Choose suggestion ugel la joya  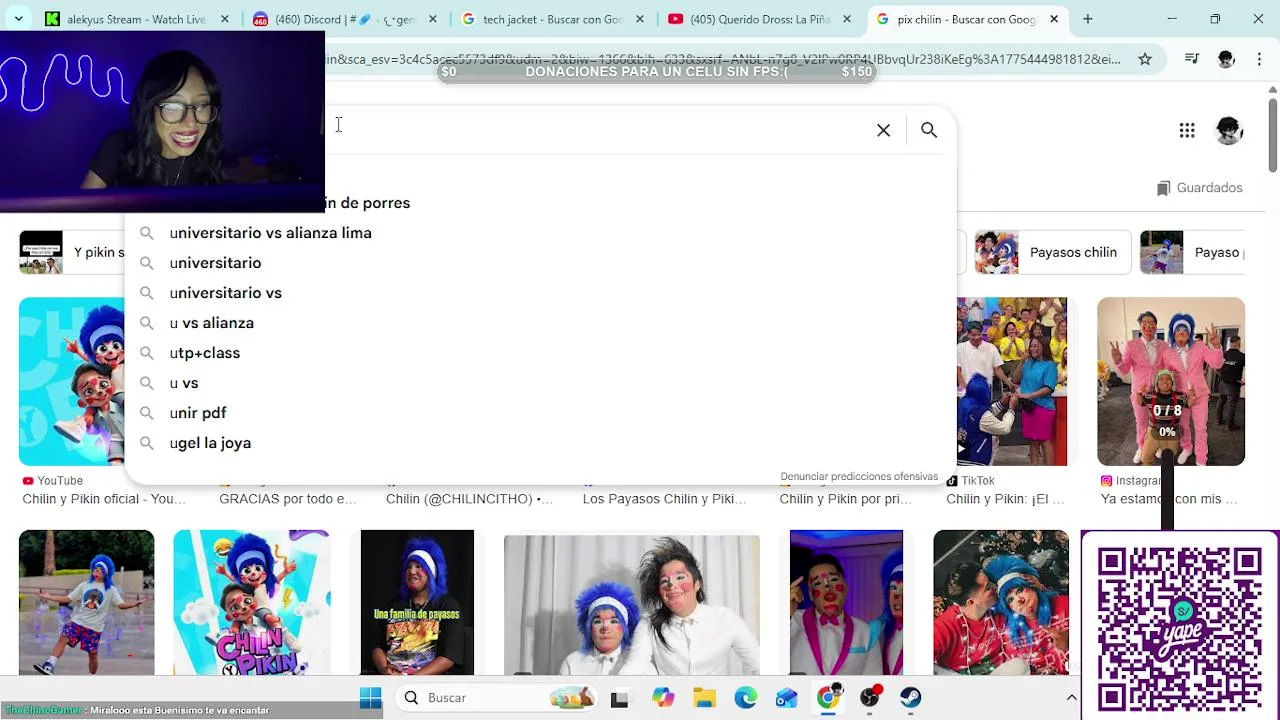(x=540, y=443)
